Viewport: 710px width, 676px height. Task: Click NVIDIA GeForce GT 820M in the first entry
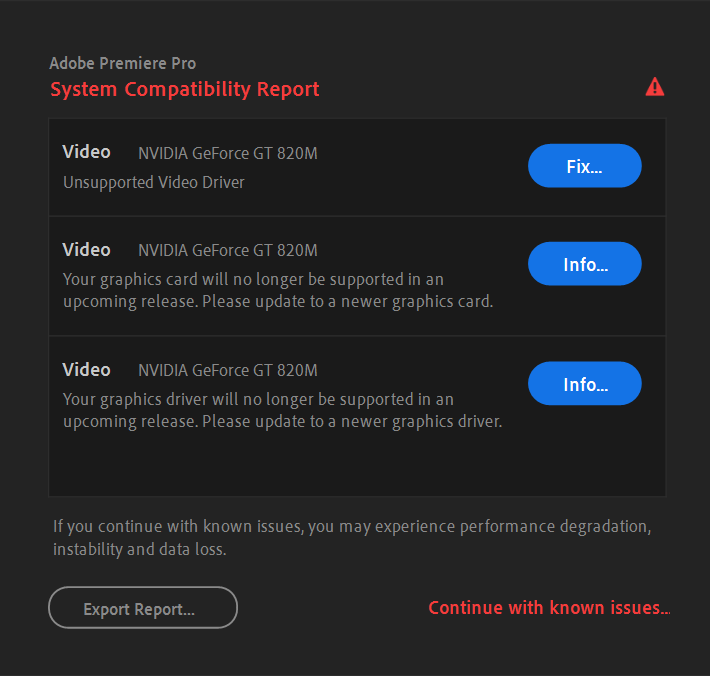click(x=228, y=153)
